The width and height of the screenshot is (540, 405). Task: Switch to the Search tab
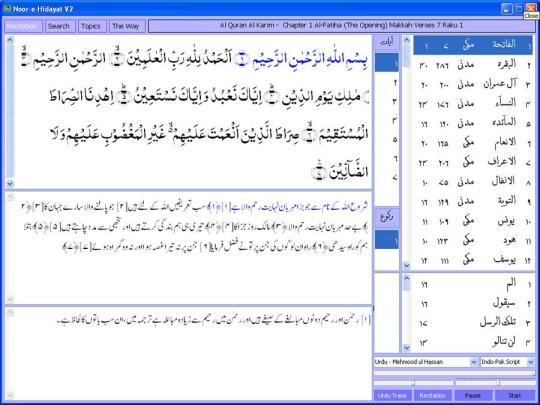[60, 26]
